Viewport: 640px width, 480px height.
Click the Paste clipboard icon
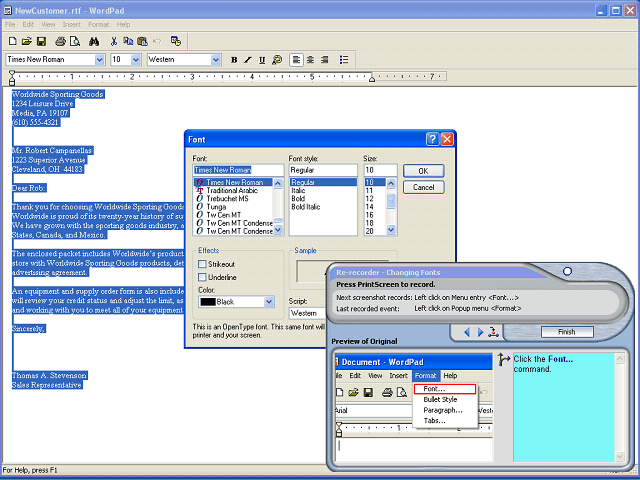pos(142,41)
